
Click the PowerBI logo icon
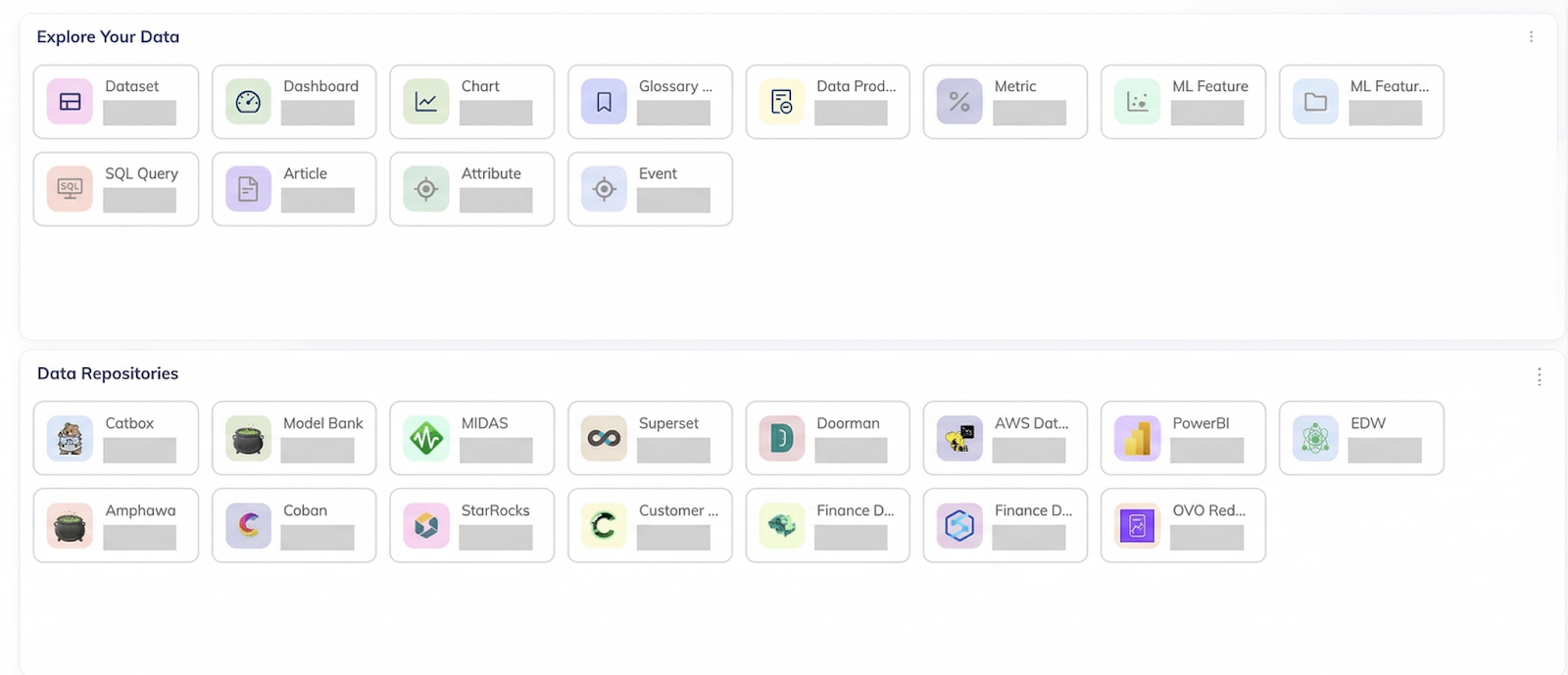(x=1137, y=439)
